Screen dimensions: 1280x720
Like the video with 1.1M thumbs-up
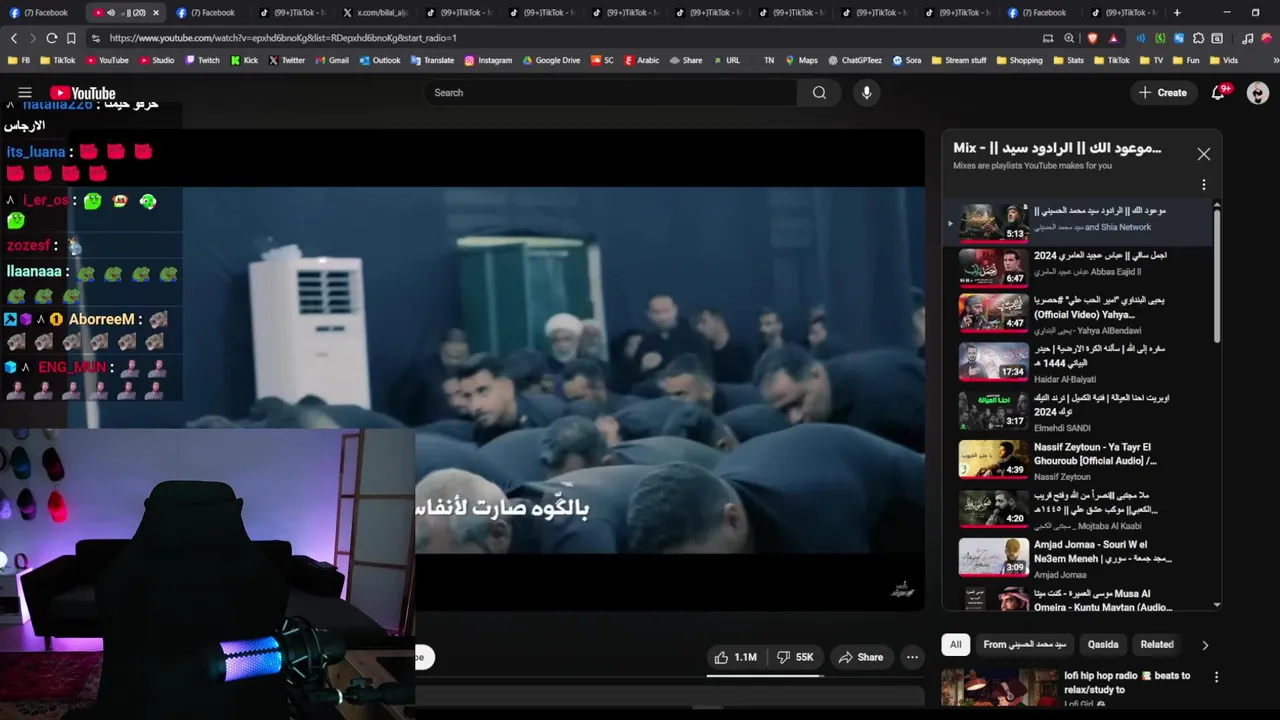pos(735,657)
